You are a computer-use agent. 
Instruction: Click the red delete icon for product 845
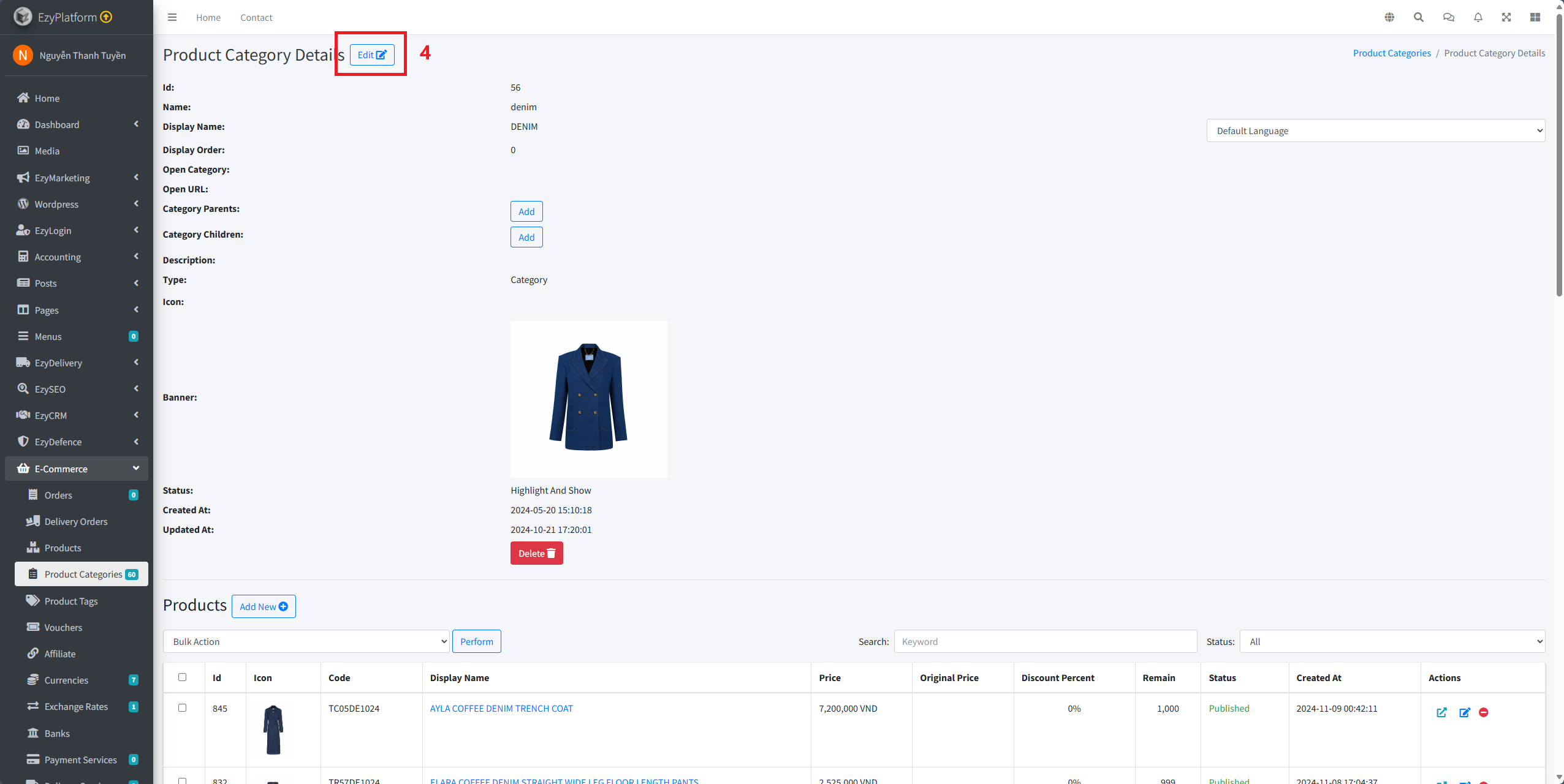[1484, 712]
